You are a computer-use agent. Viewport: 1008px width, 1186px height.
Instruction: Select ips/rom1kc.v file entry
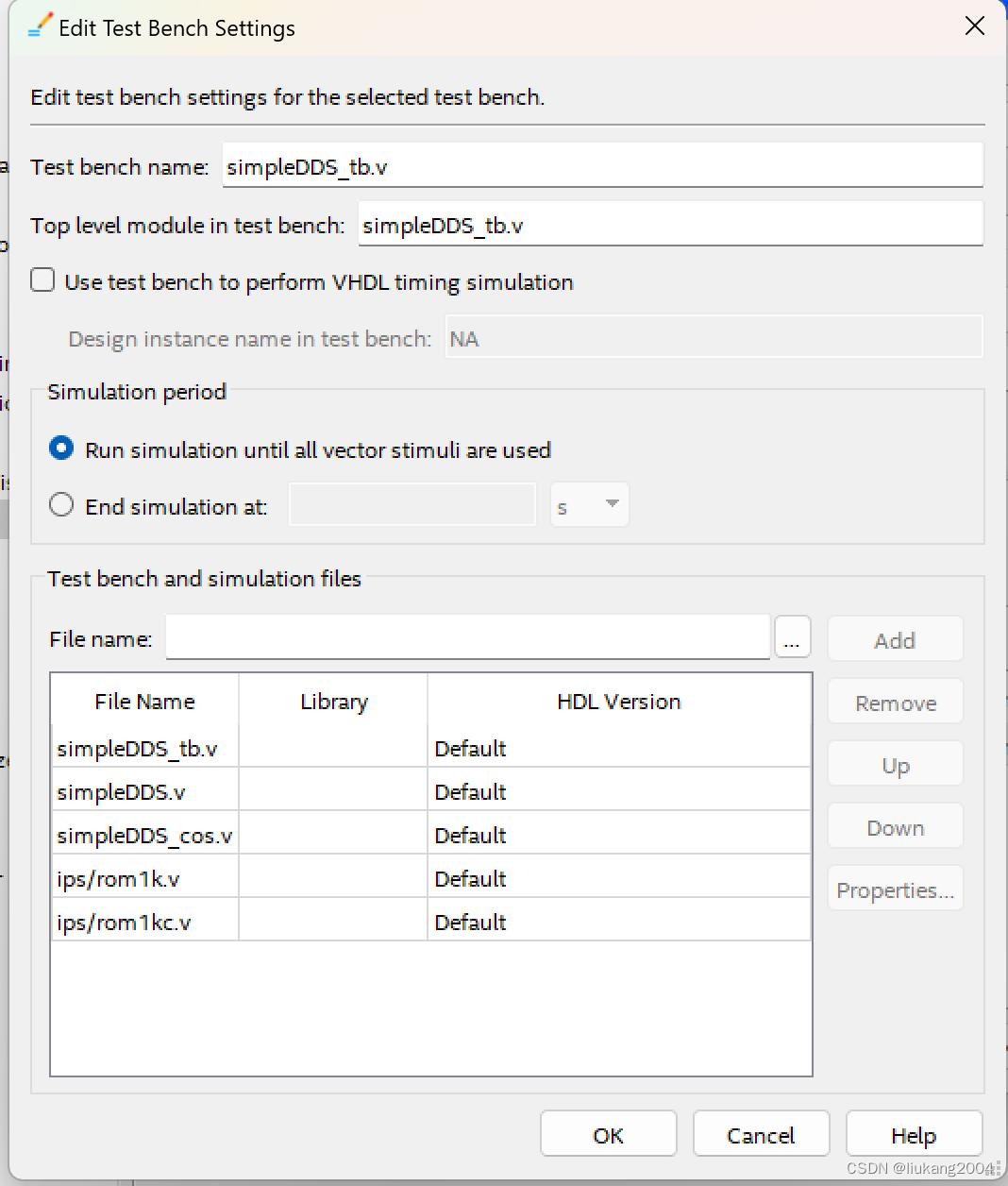(x=431, y=923)
